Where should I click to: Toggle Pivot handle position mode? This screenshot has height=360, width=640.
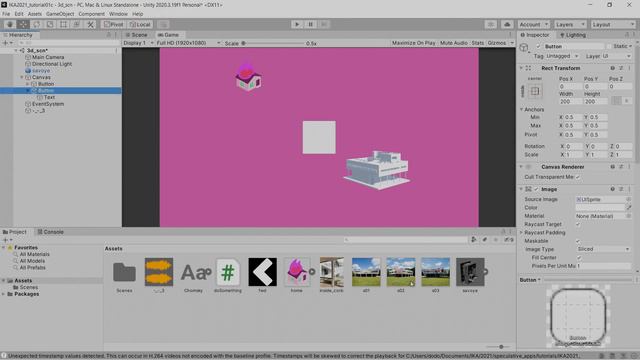point(113,24)
